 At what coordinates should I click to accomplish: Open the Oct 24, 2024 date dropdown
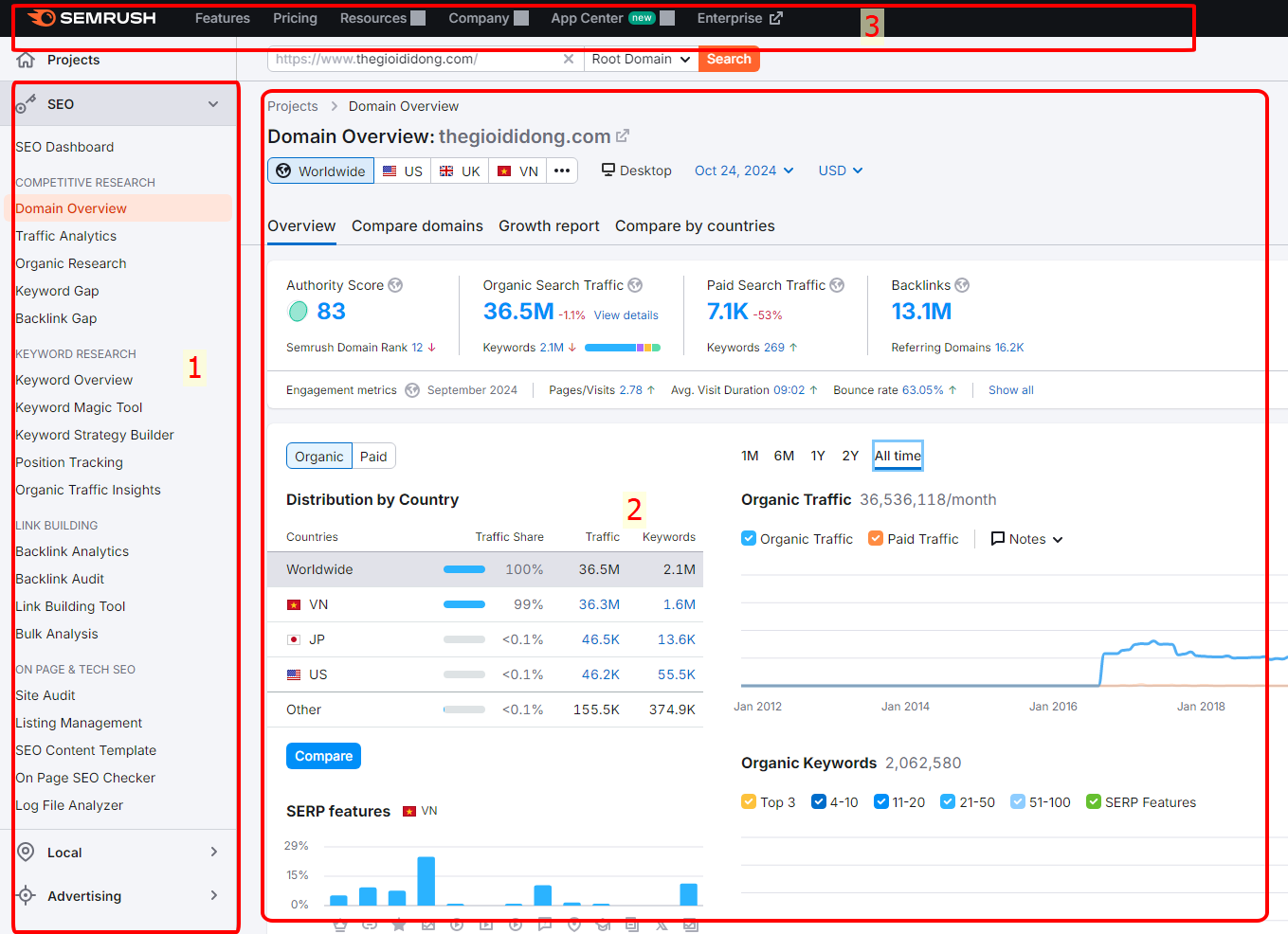point(744,171)
